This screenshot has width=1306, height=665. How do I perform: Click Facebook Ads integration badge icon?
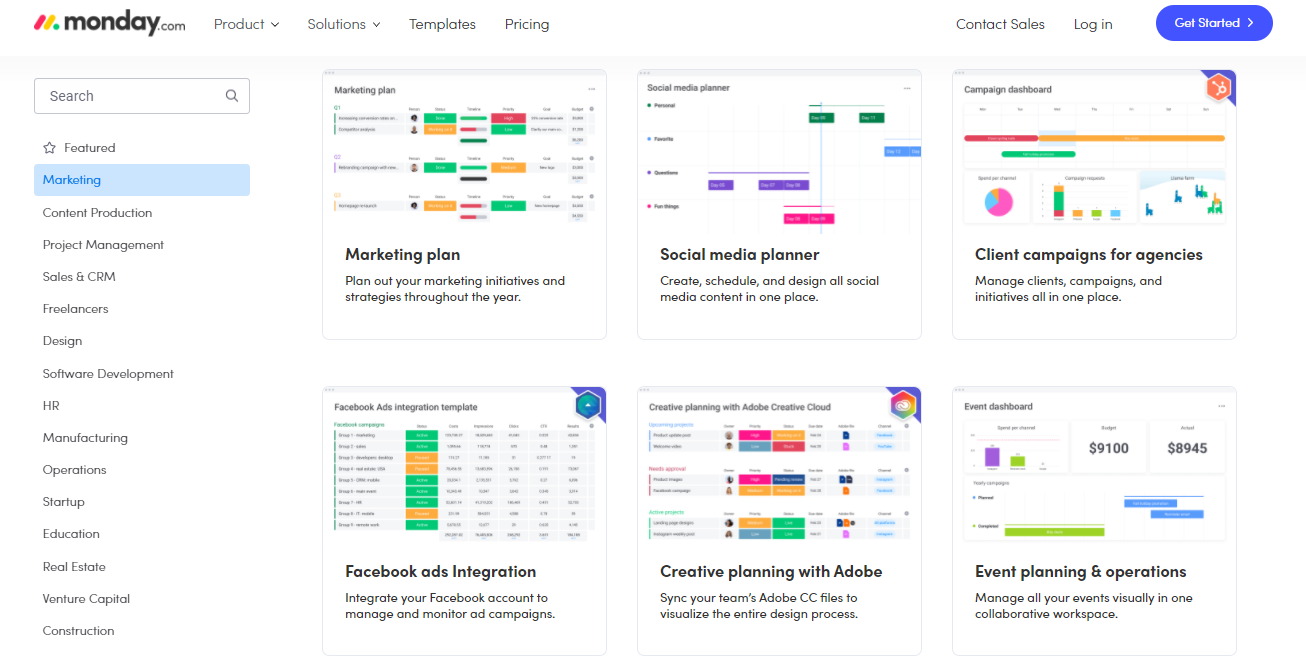[588, 405]
